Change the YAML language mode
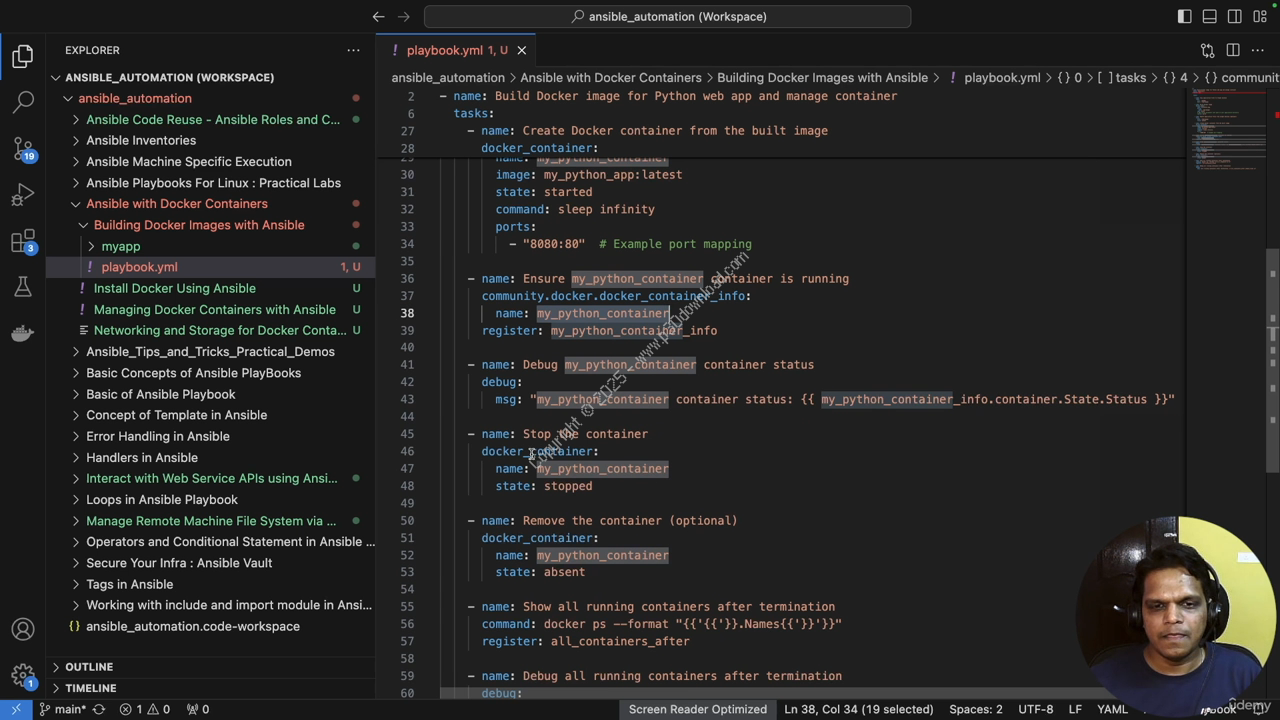The image size is (1280, 720). click(1112, 709)
